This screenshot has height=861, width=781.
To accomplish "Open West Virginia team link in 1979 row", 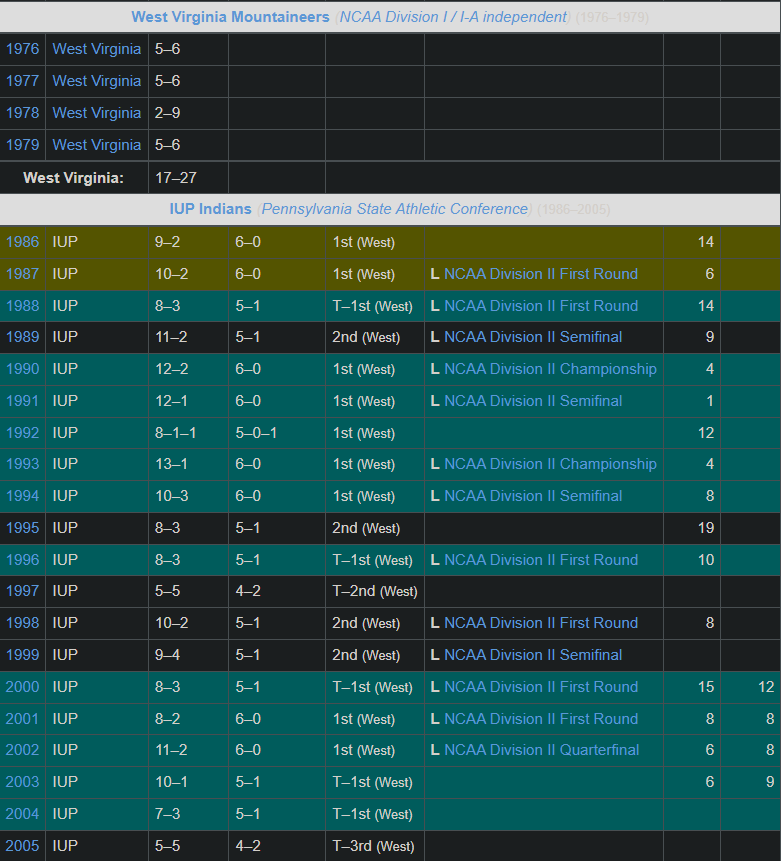I will [97, 145].
